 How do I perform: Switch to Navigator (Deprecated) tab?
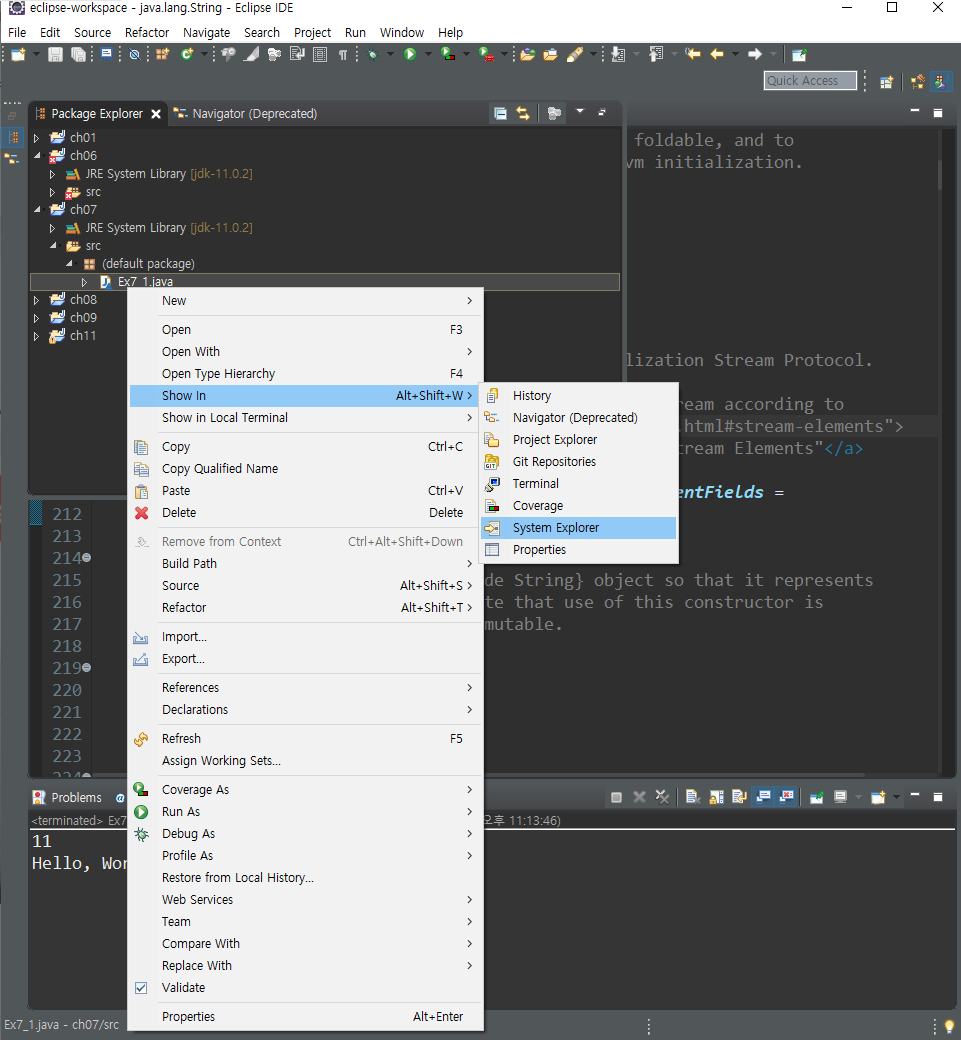[245, 113]
